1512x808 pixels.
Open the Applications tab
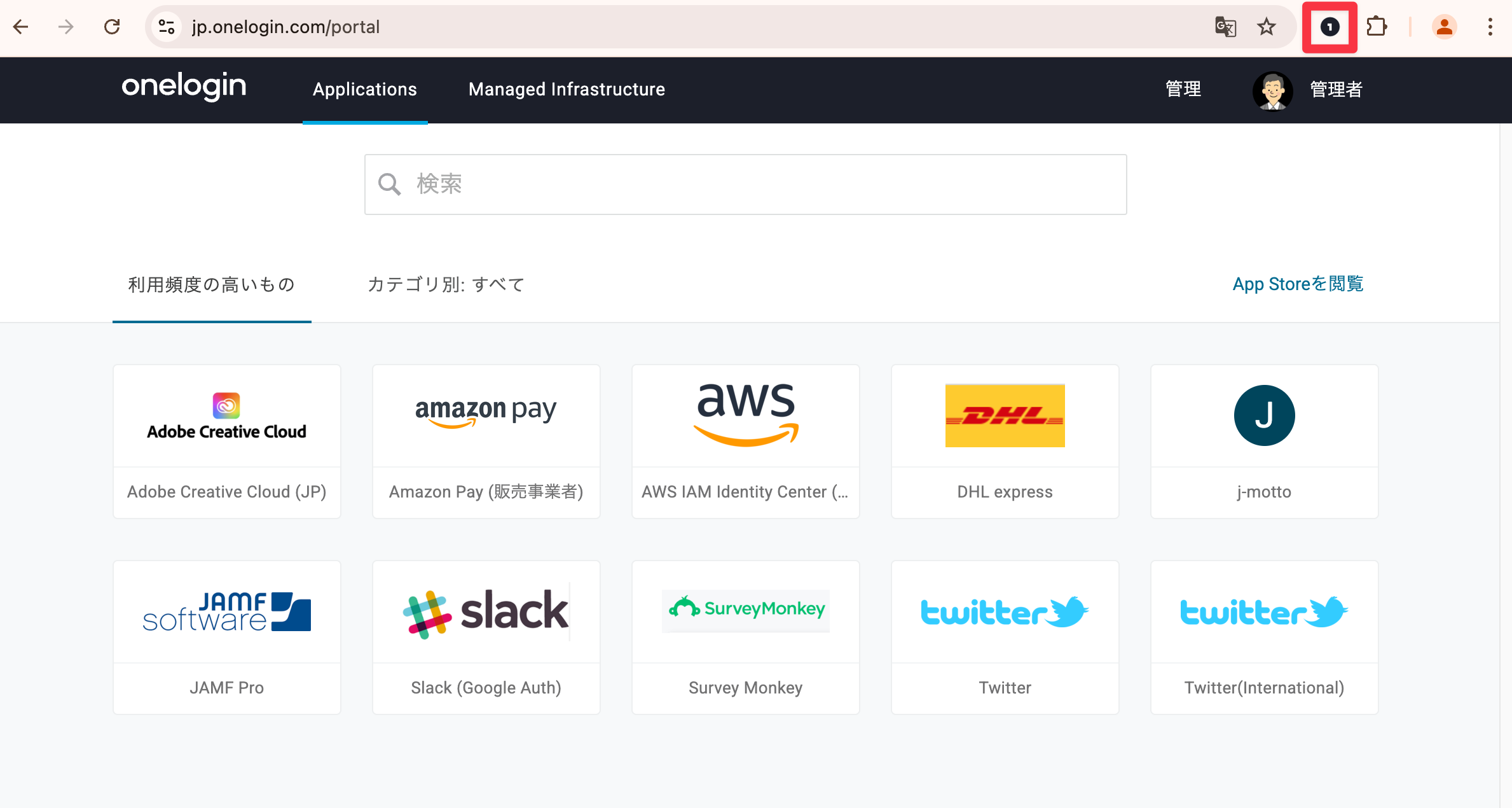click(x=365, y=90)
